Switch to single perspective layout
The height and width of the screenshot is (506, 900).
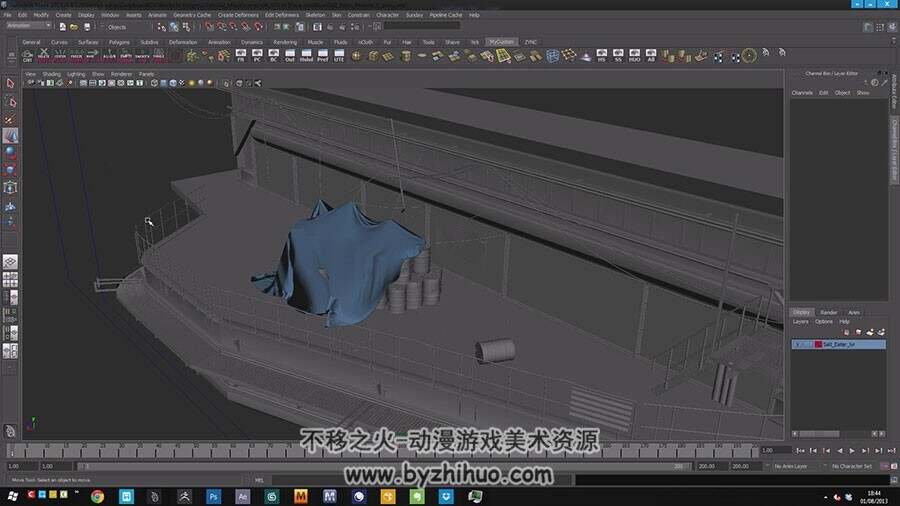coord(10,262)
